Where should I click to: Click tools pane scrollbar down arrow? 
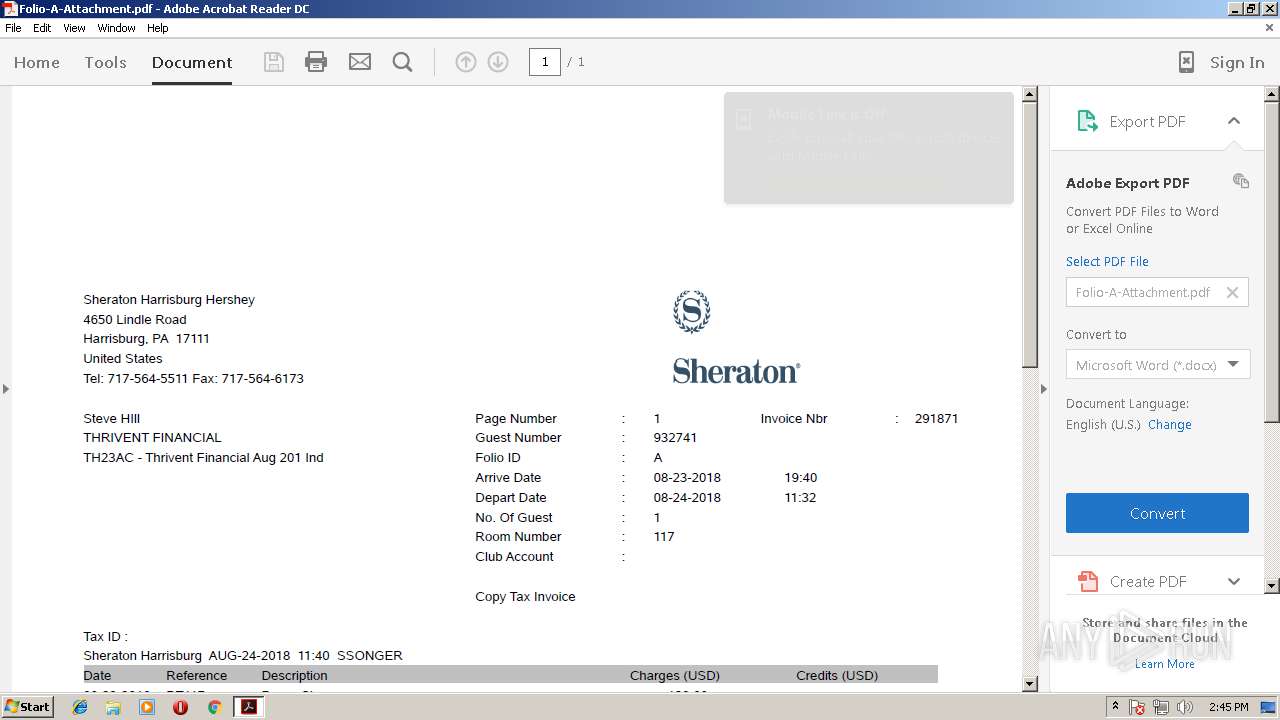[x=1272, y=585]
